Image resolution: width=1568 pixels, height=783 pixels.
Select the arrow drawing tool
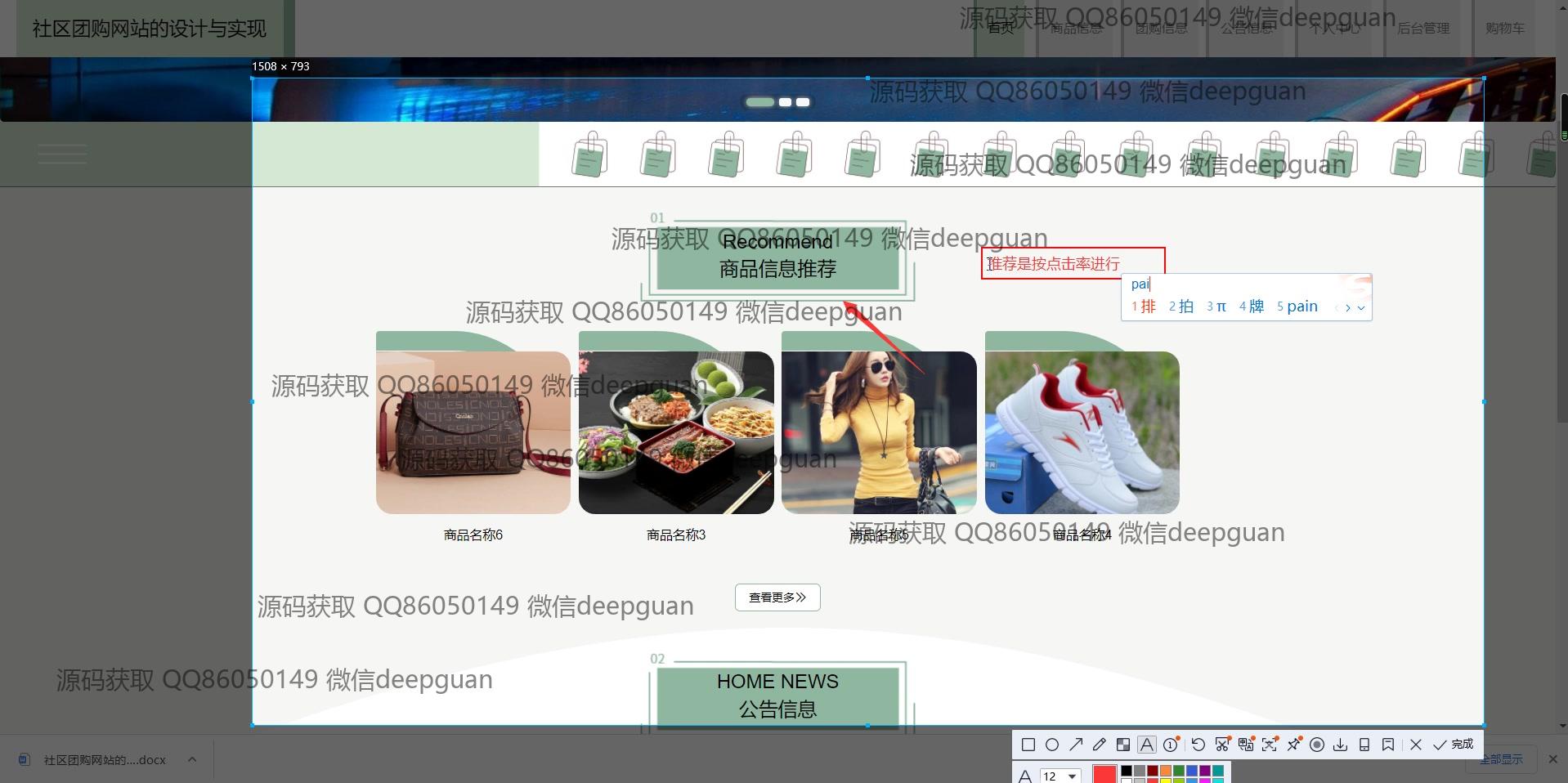click(1076, 745)
